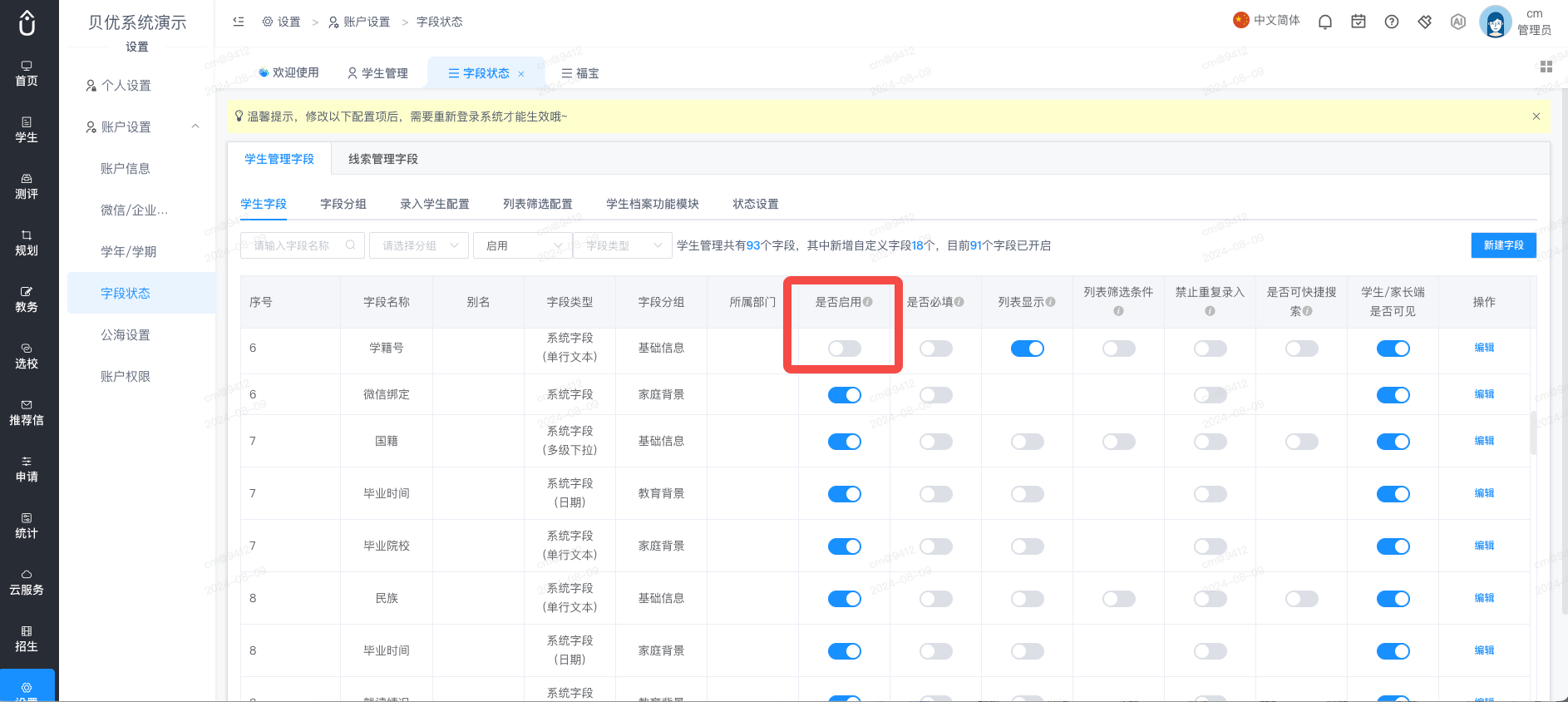Click the 新建字段 button
Viewport: 1568px width, 702px height.
1504,245
